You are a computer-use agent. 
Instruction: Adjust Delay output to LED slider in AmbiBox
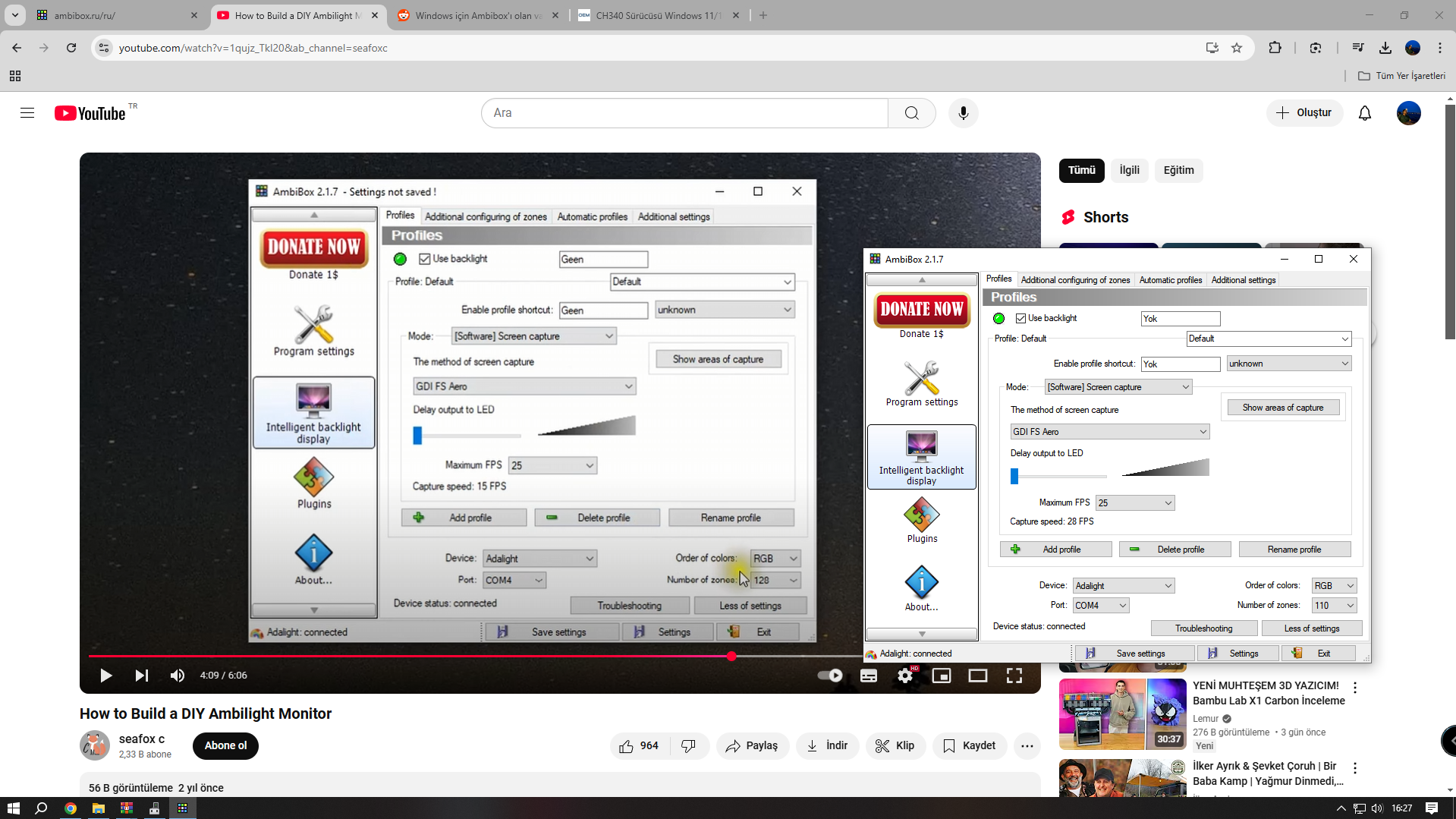coord(1058,476)
